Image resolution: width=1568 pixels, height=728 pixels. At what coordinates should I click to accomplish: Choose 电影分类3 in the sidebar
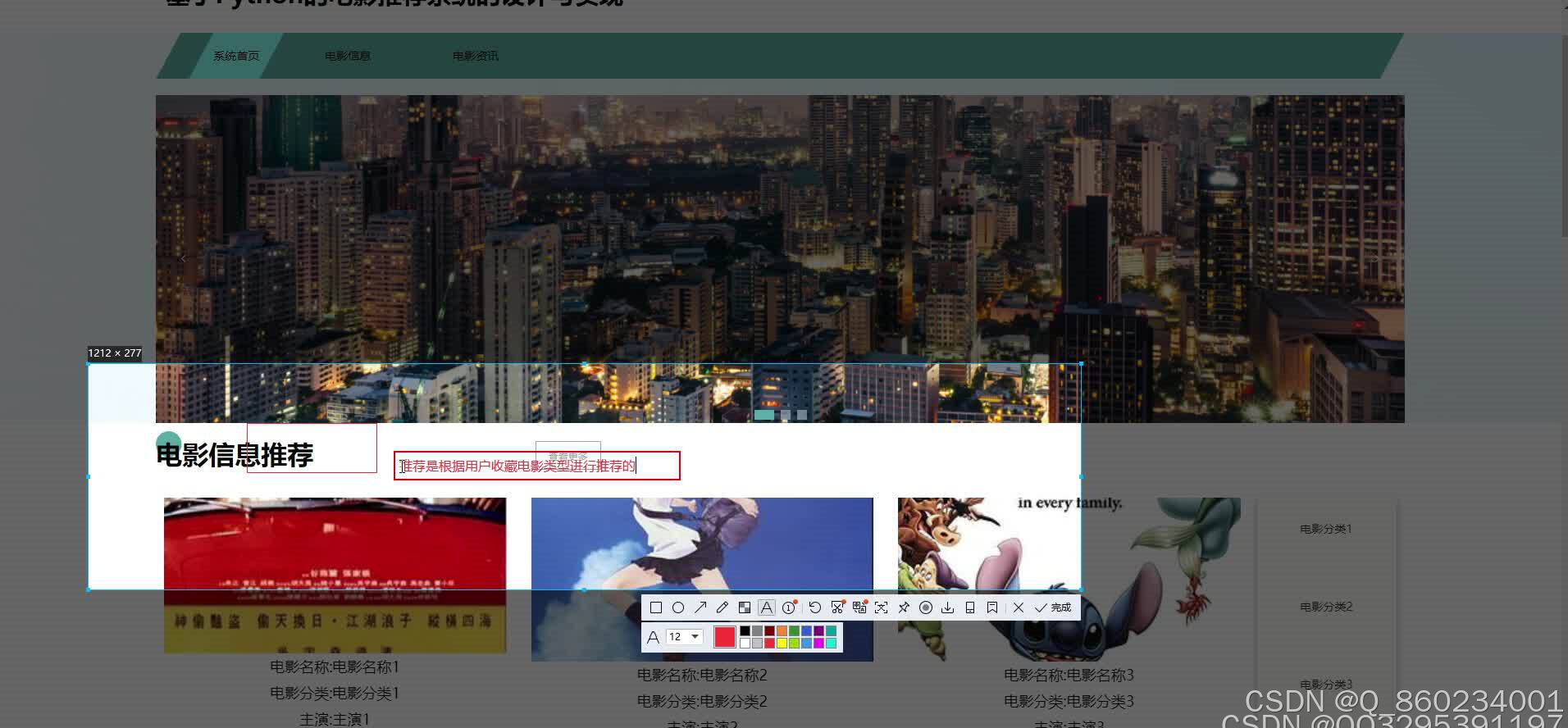click(1326, 685)
